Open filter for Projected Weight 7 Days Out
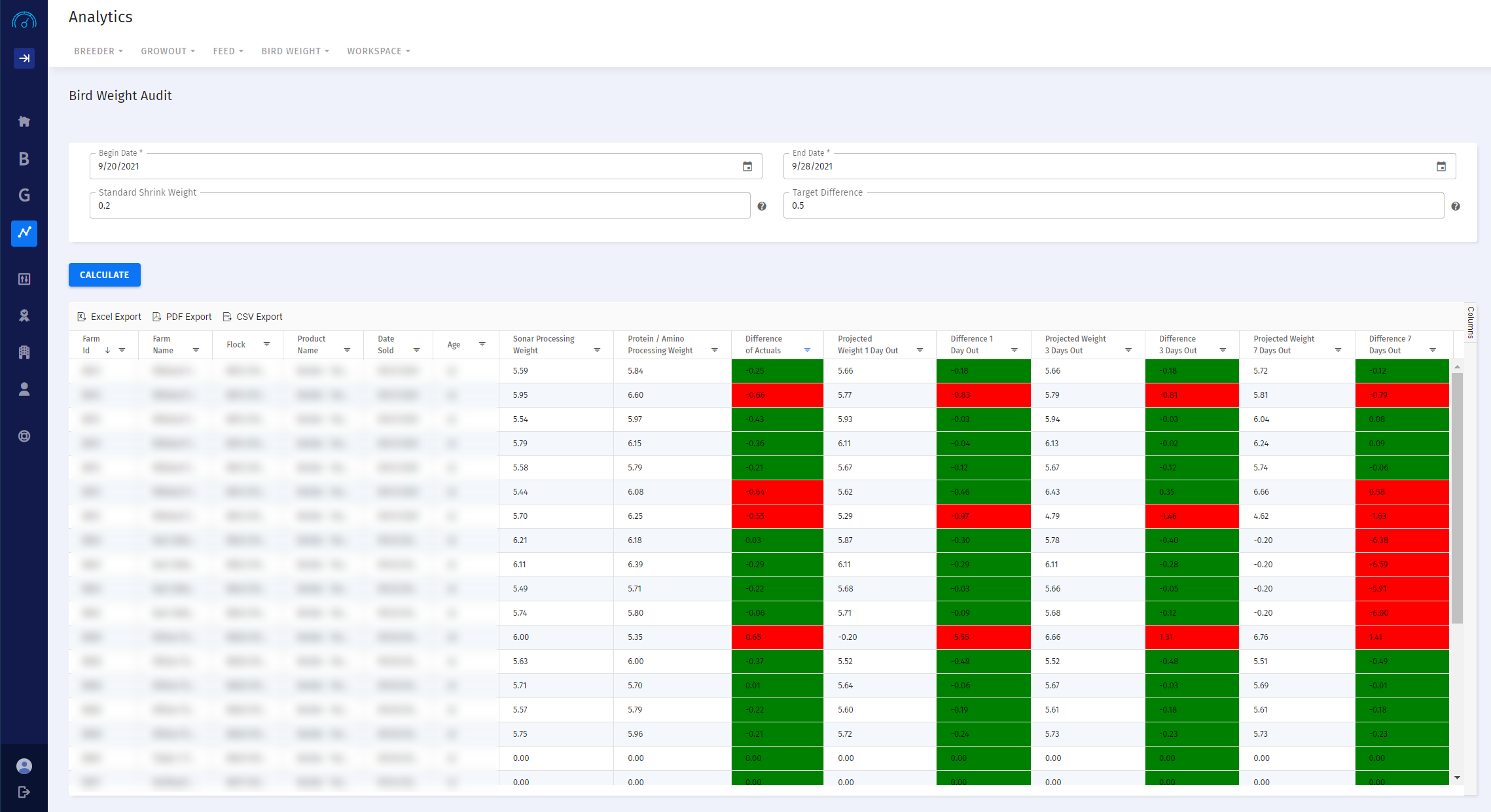Image resolution: width=1491 pixels, height=812 pixels. [x=1338, y=350]
